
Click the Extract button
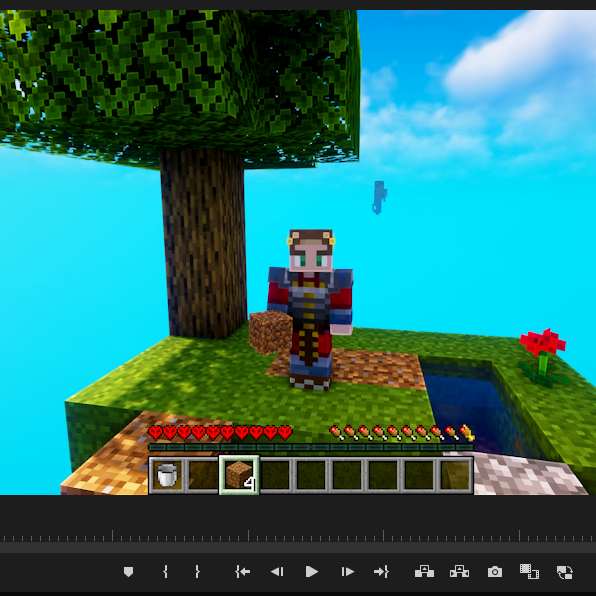coord(459,572)
